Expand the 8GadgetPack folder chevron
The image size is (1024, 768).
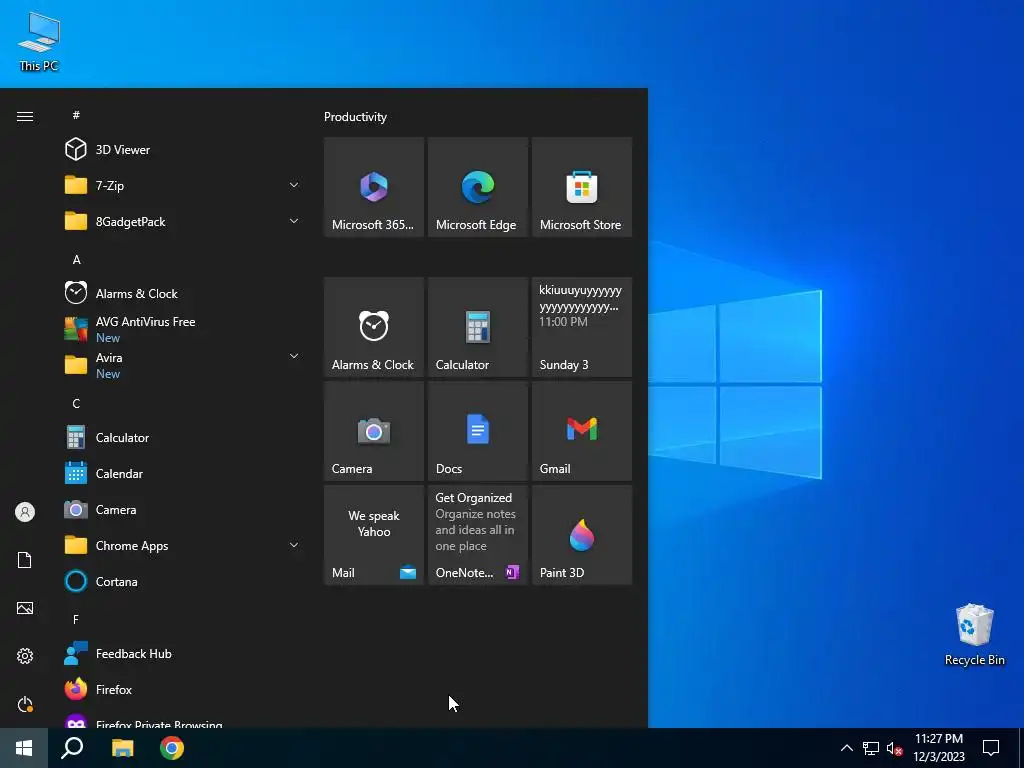[x=294, y=221]
